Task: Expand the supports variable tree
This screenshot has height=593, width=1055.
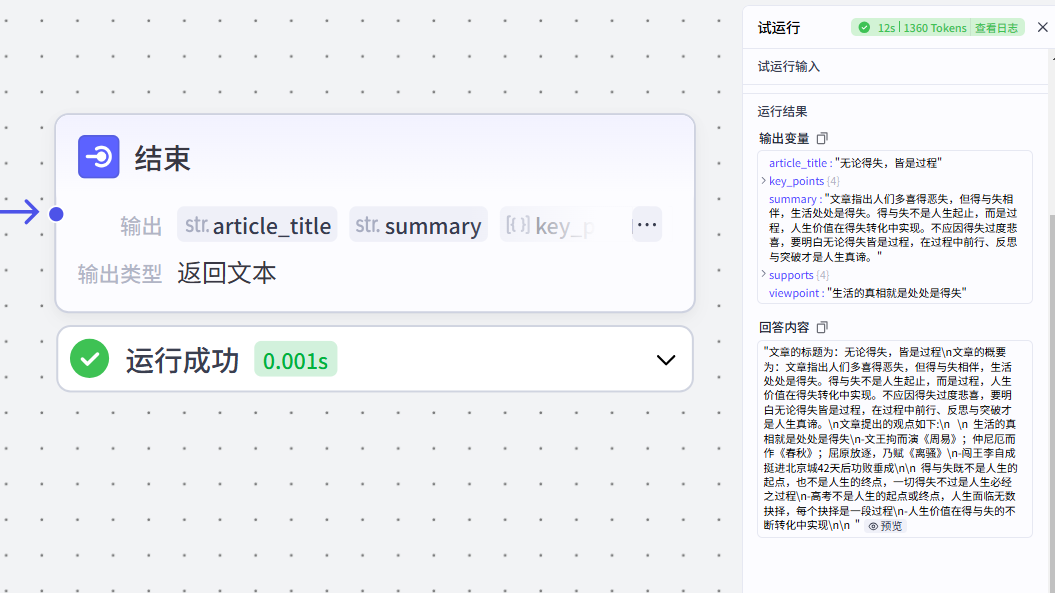Action: point(764,275)
